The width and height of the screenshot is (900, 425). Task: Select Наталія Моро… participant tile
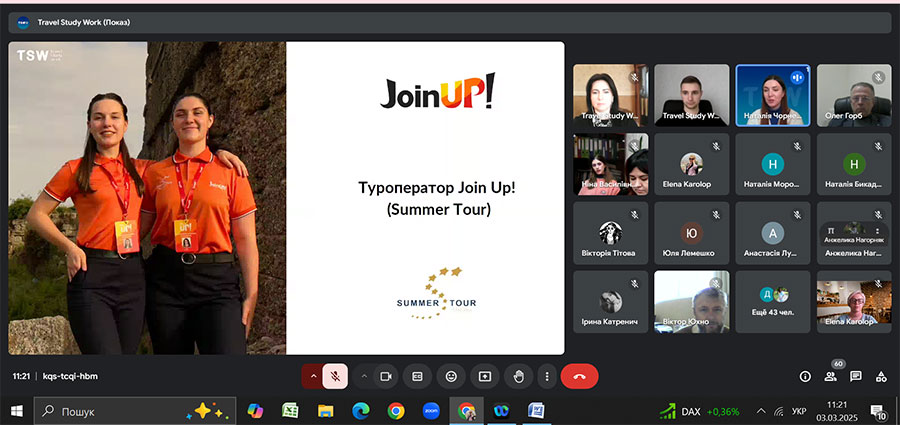click(x=773, y=164)
